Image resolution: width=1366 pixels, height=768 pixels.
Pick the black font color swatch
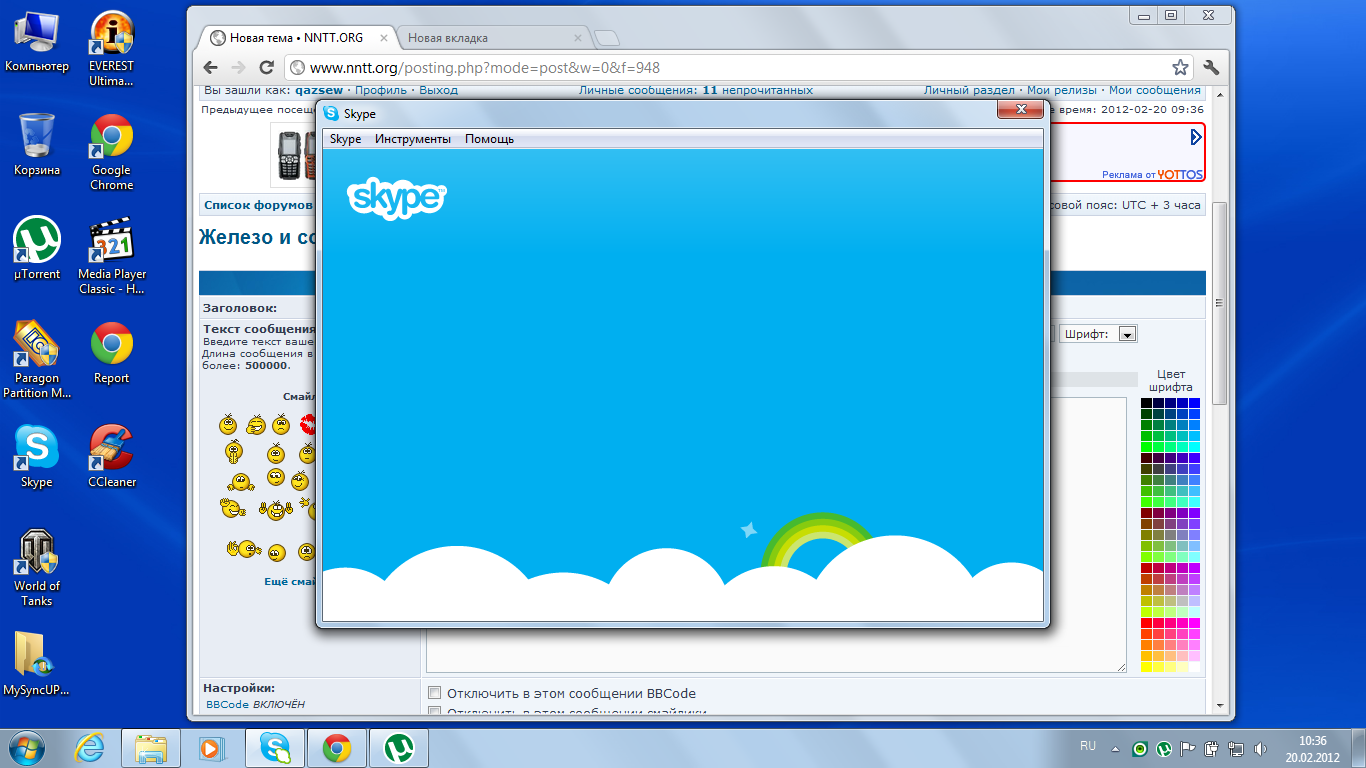(x=1147, y=403)
